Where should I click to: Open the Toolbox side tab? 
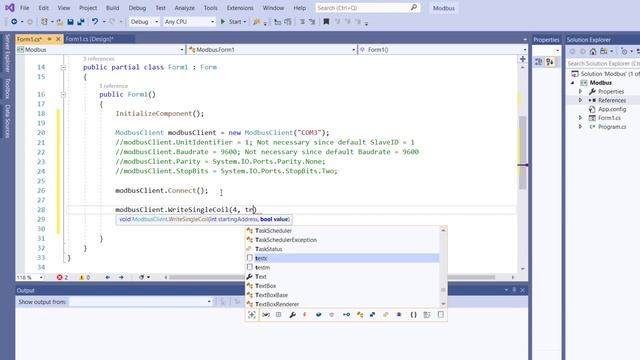(x=7, y=88)
